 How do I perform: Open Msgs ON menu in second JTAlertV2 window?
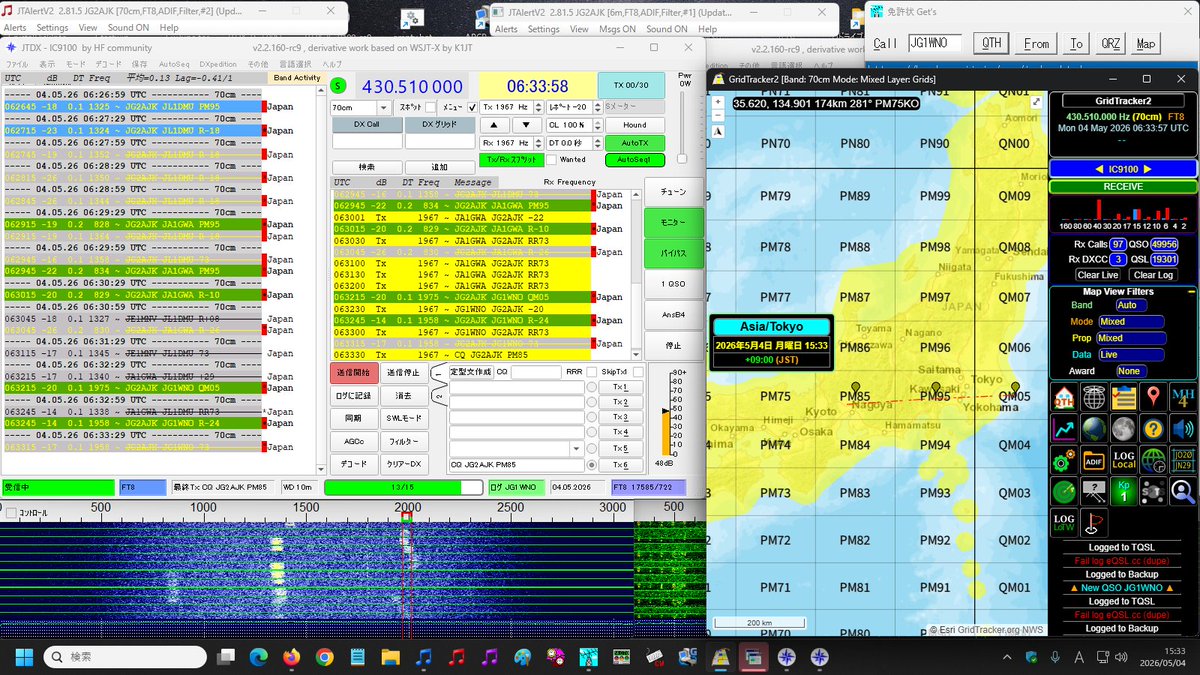click(x=618, y=28)
